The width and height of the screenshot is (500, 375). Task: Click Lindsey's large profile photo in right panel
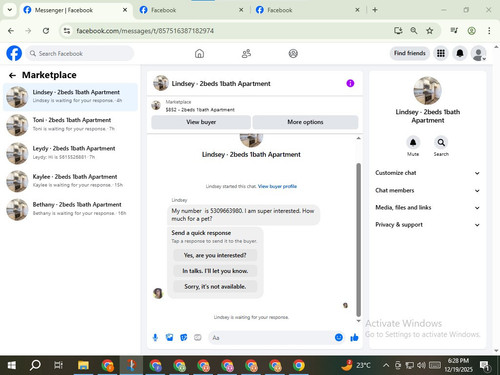coord(428,91)
